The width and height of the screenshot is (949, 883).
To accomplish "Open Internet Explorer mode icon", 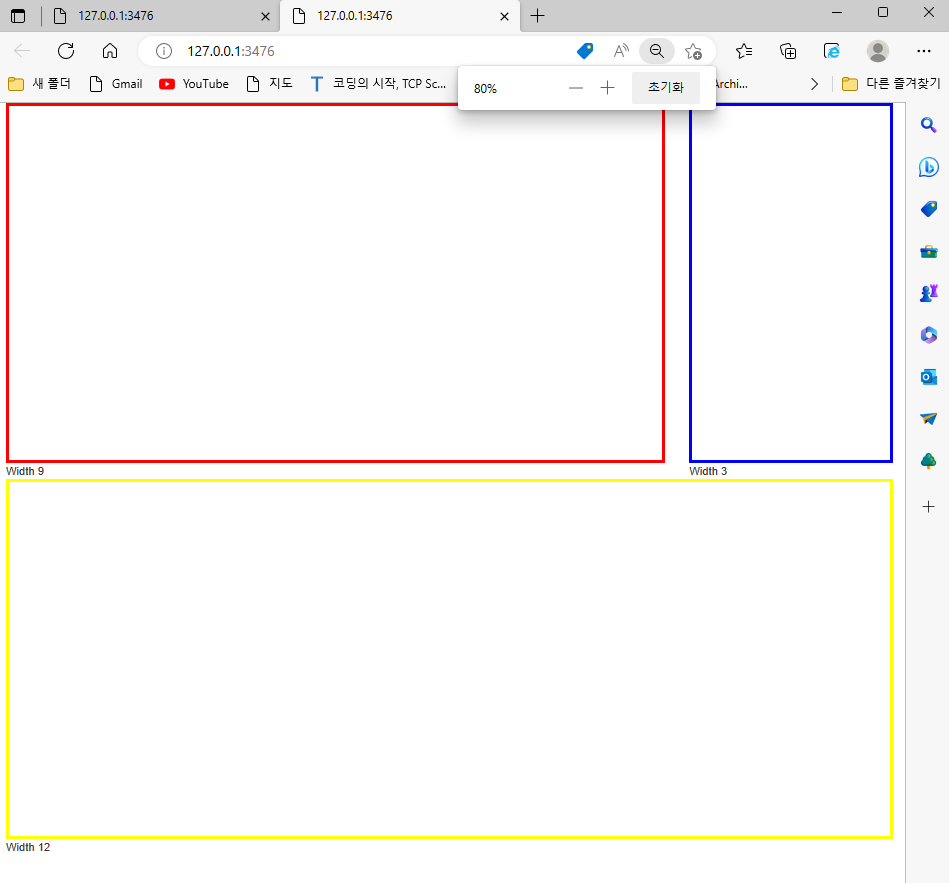I will tap(832, 51).
